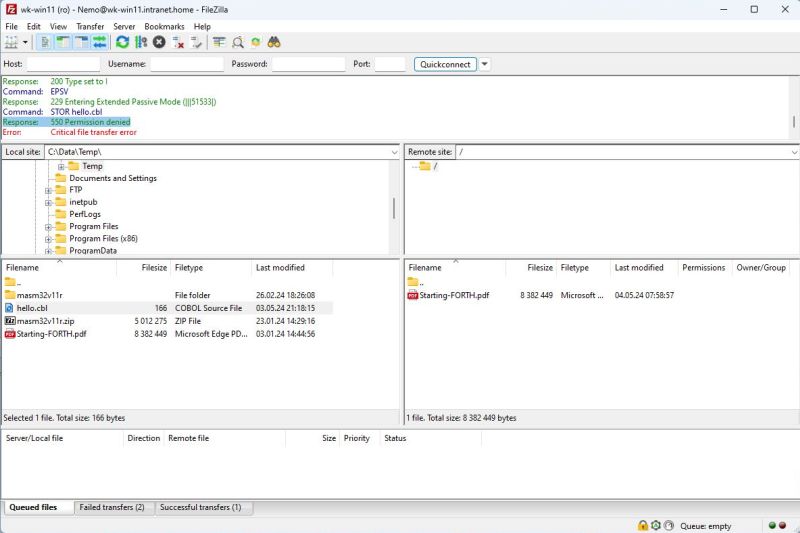Toggle local directory tree display
800x533 pixels.
pos(63,42)
